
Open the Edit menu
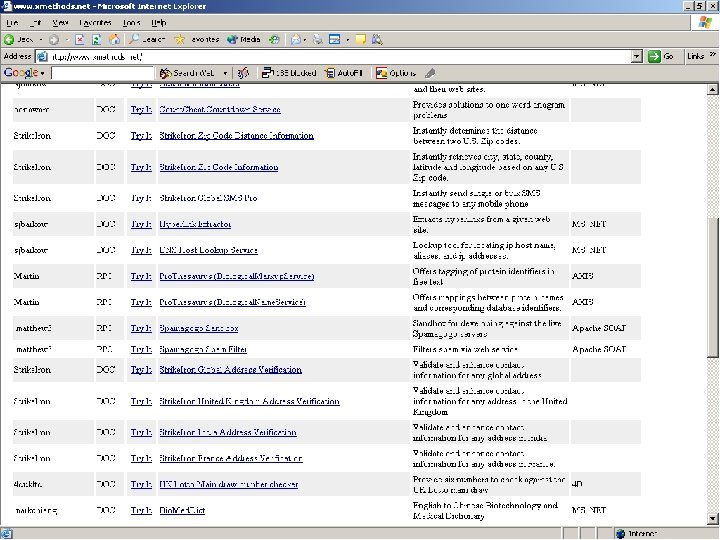pos(35,22)
